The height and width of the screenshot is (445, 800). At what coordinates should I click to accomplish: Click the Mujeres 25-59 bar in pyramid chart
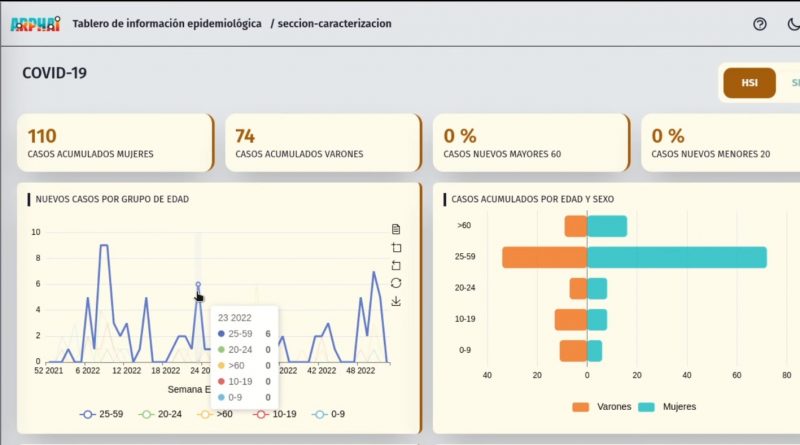676,257
